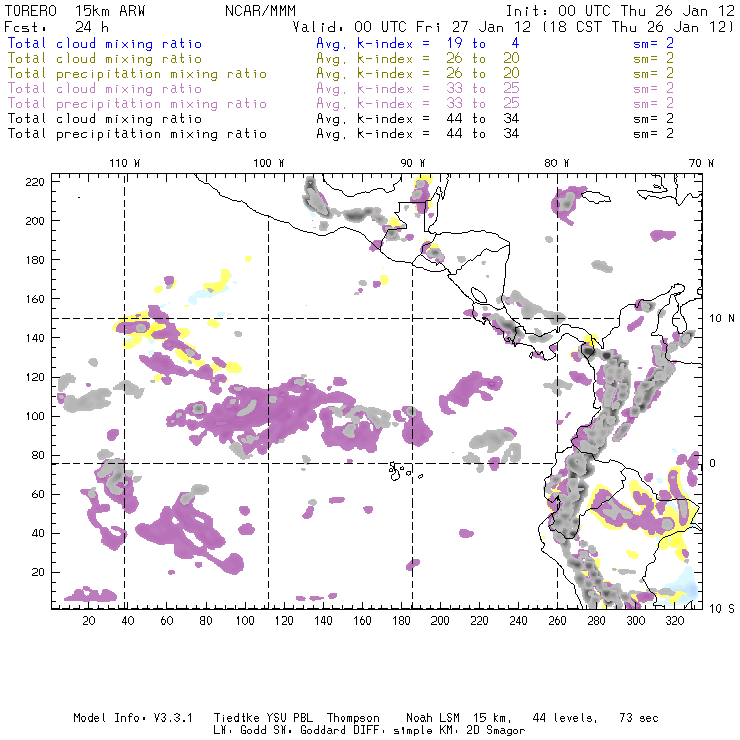Select the "Model Info: V3.3.1" footer text
Screen dimensions: 740x740
click(133, 718)
